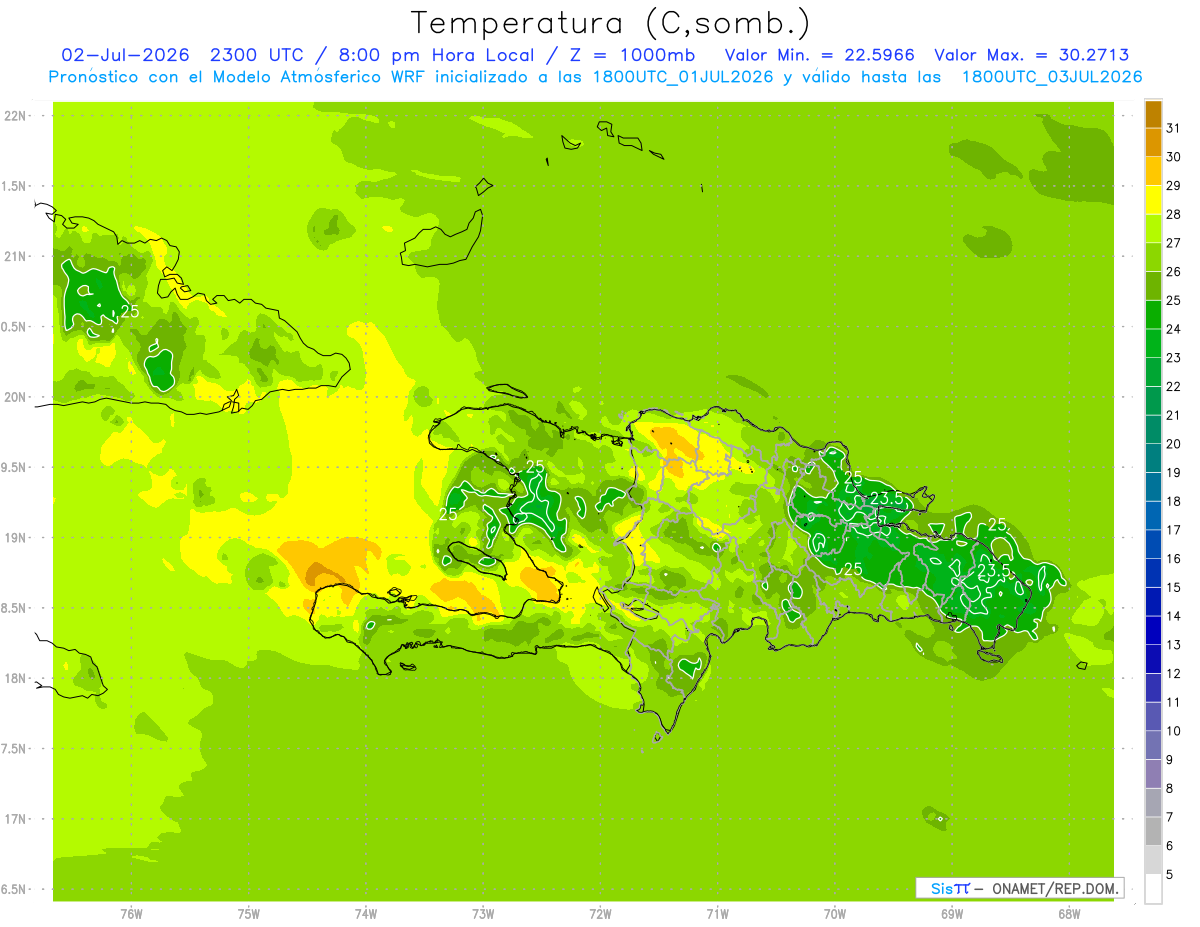Image resolution: width=1200 pixels, height=927 pixels.
Task: Click the "19N" latitude label
Action: point(15,538)
